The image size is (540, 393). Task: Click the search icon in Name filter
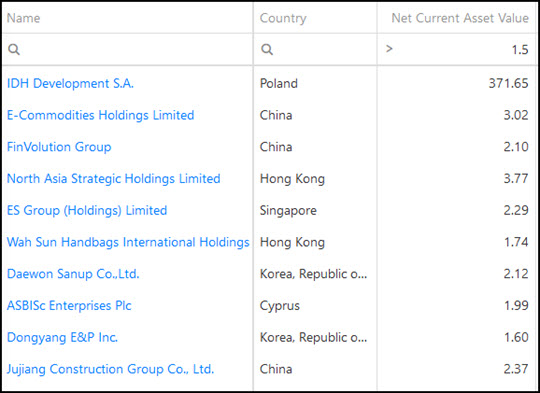coord(14,49)
